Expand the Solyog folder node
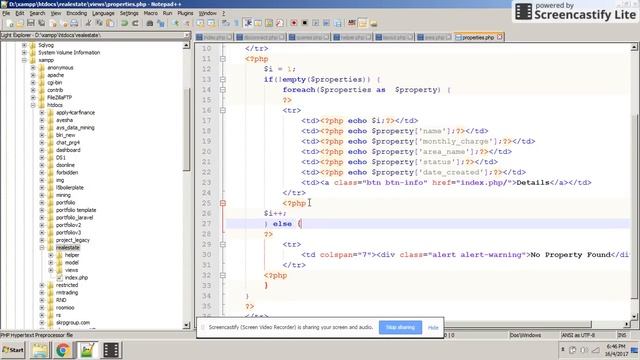Screen dimensions: 640x360 (x=24, y=45)
